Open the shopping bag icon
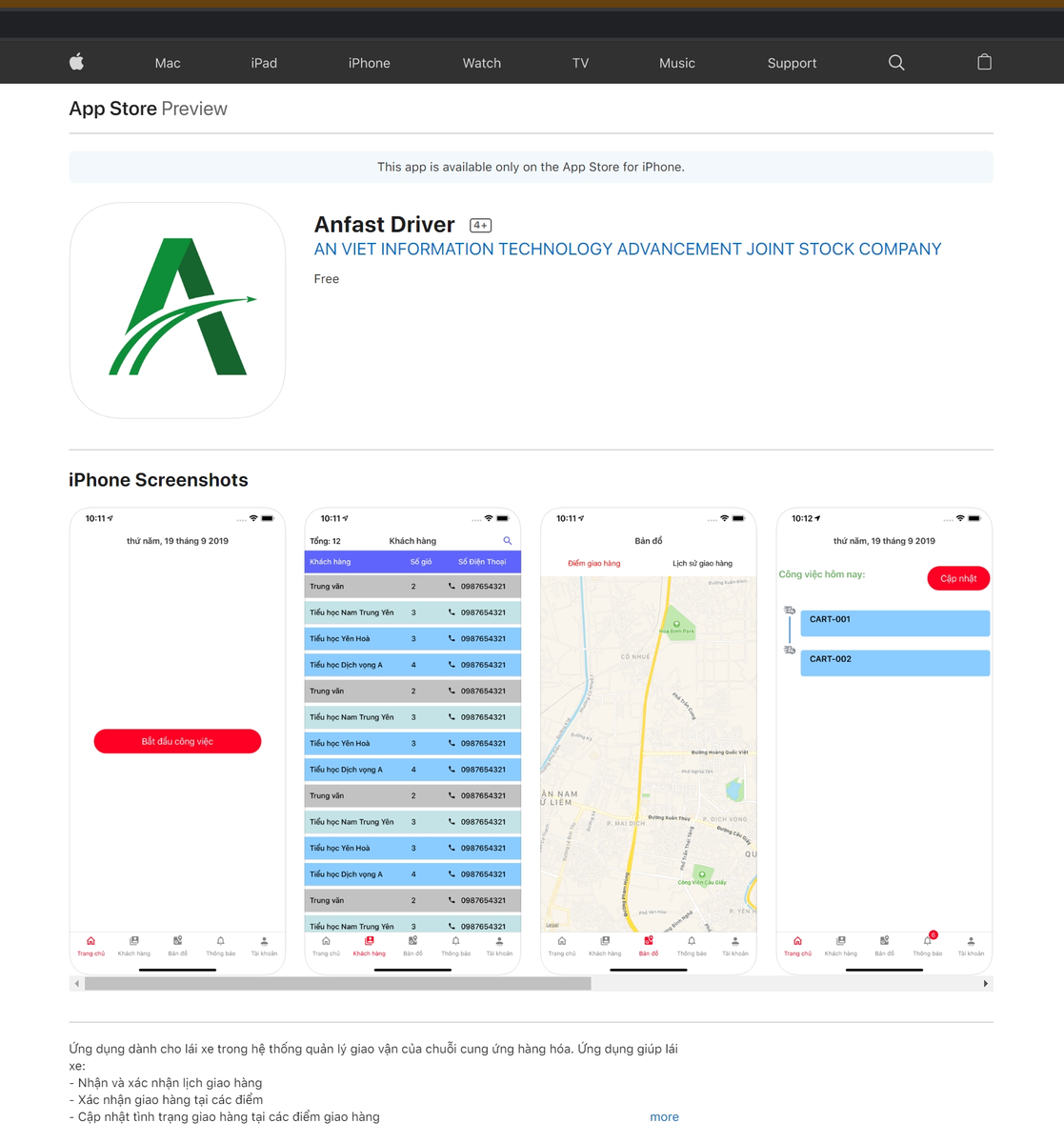Image resolution: width=1064 pixels, height=1143 pixels. pos(984,62)
